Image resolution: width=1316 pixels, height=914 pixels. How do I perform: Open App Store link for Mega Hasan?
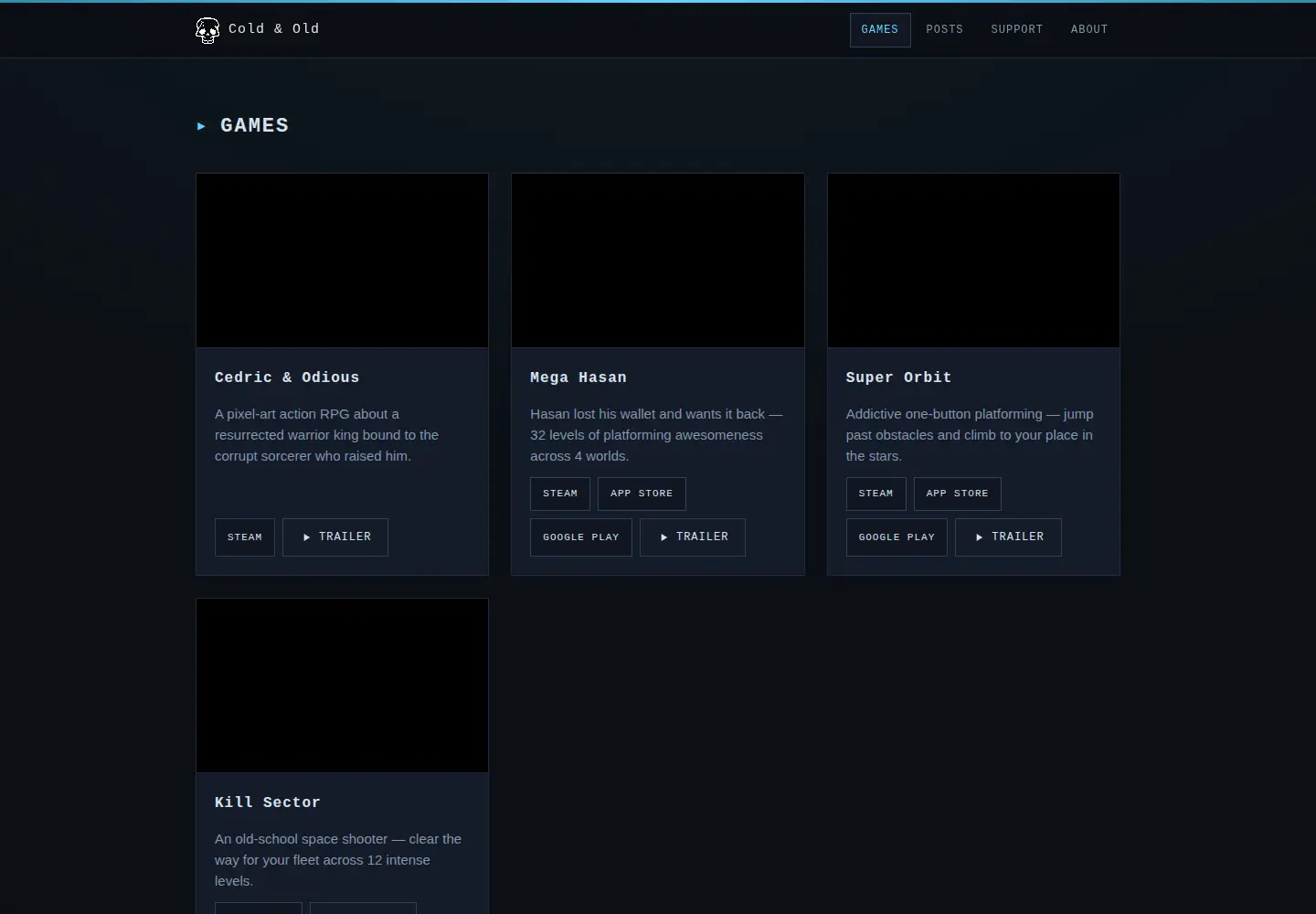coord(642,494)
